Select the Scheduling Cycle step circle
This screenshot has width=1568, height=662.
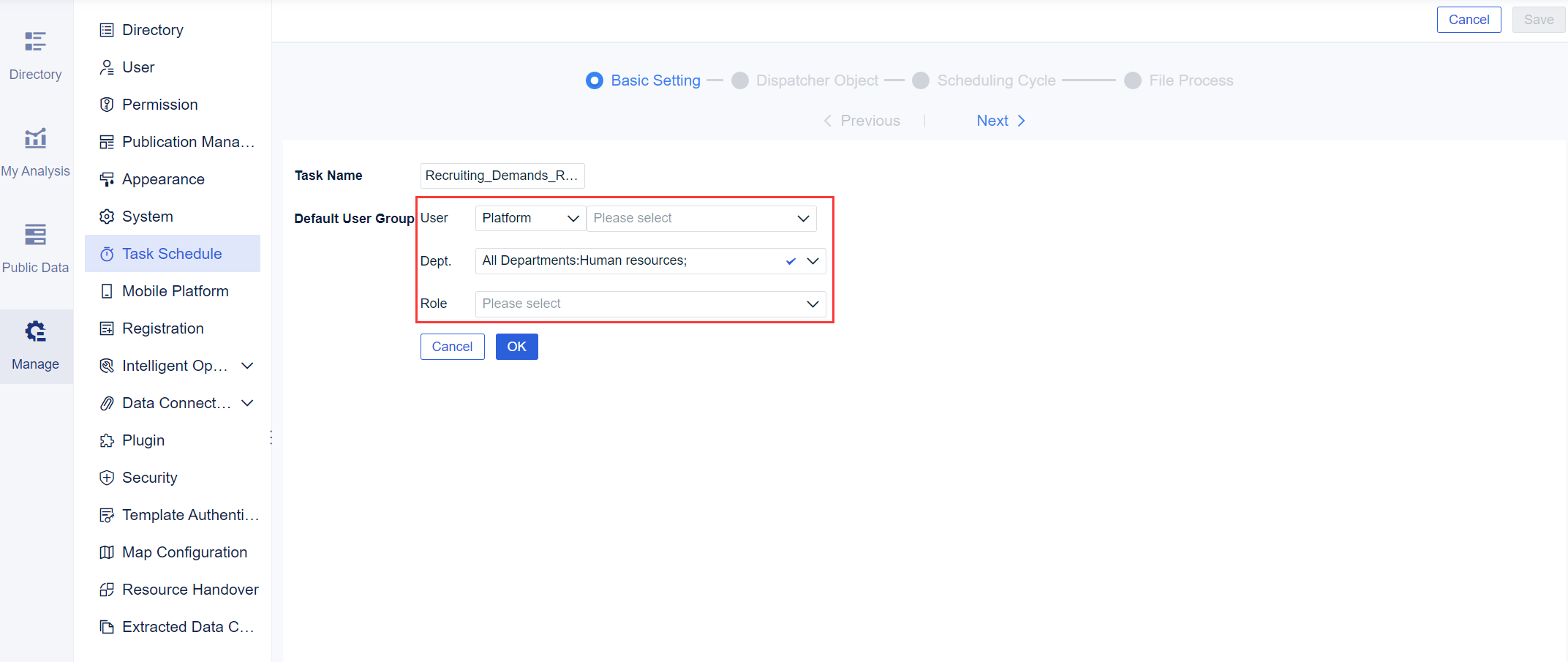921,80
